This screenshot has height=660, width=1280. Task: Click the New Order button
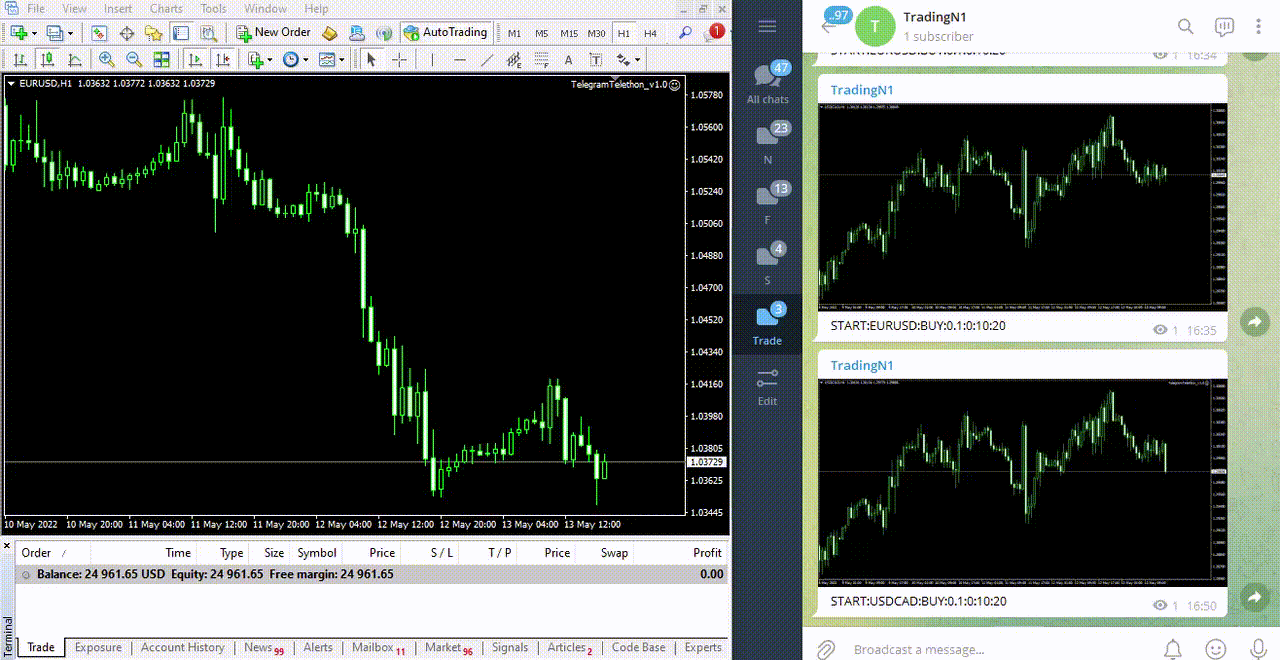click(273, 33)
